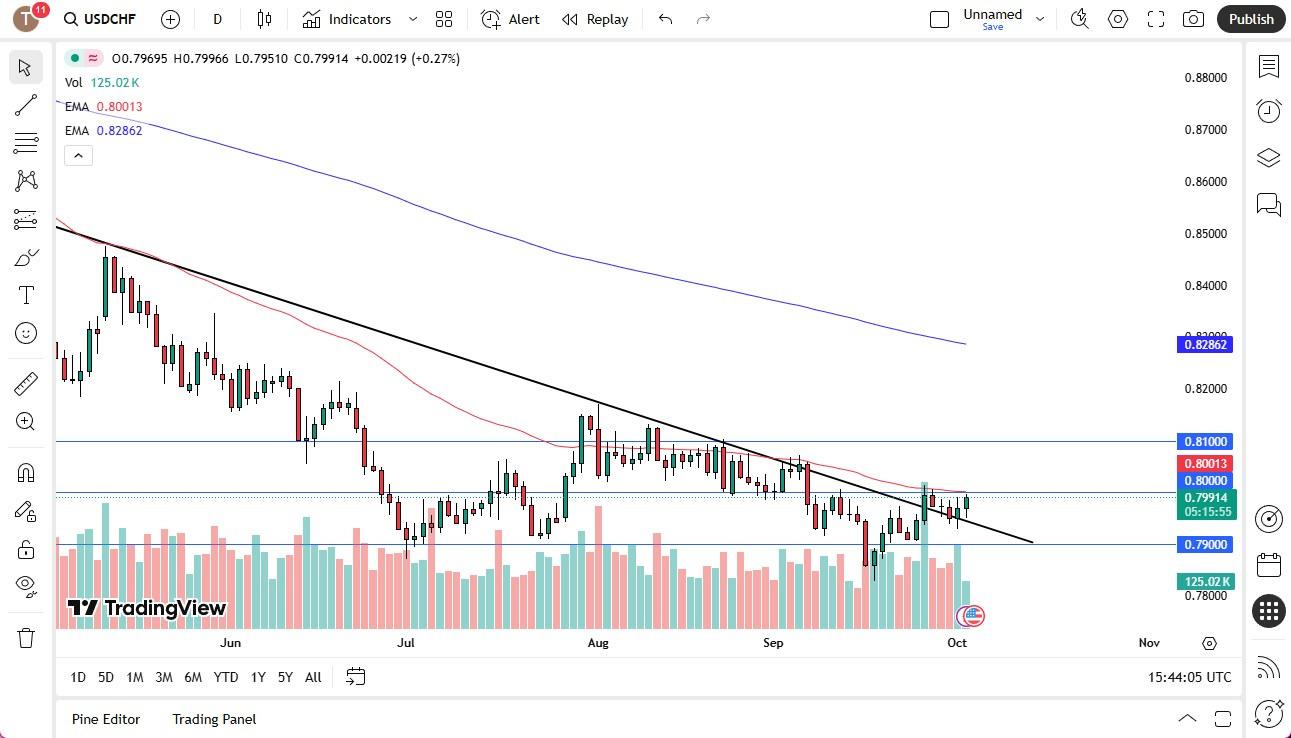Screen dimensions: 1291x738
Task: Open the Unnamed layout dropdown arrow
Action: (x=1040, y=19)
